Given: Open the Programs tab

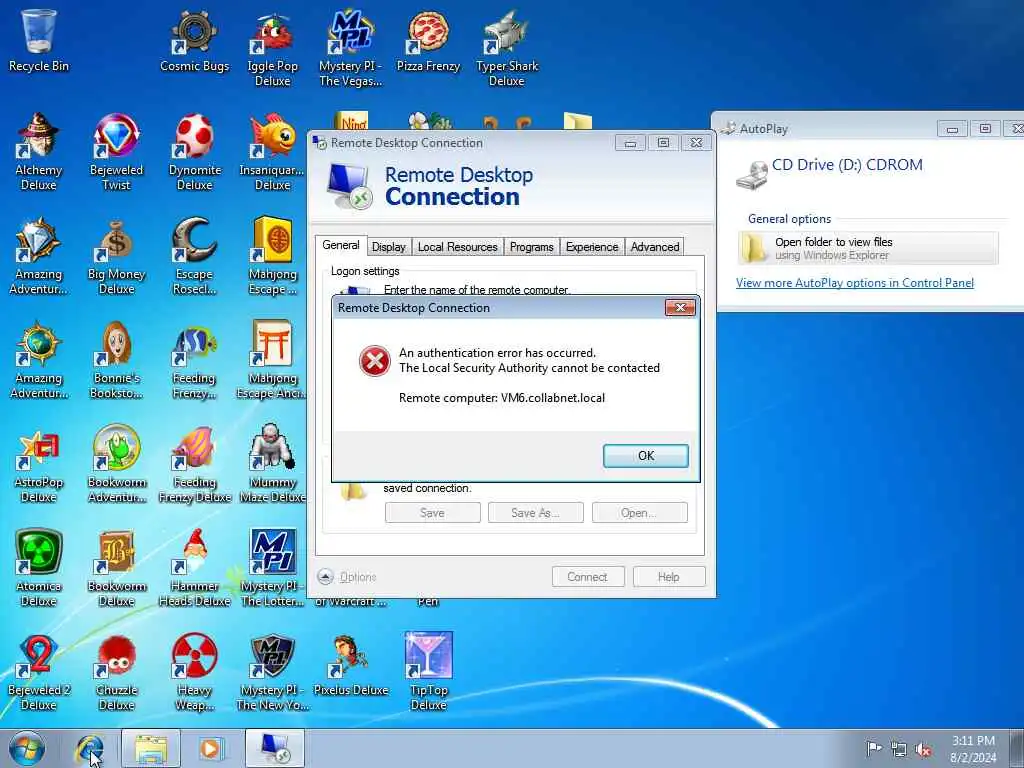Looking at the screenshot, I should [x=532, y=247].
